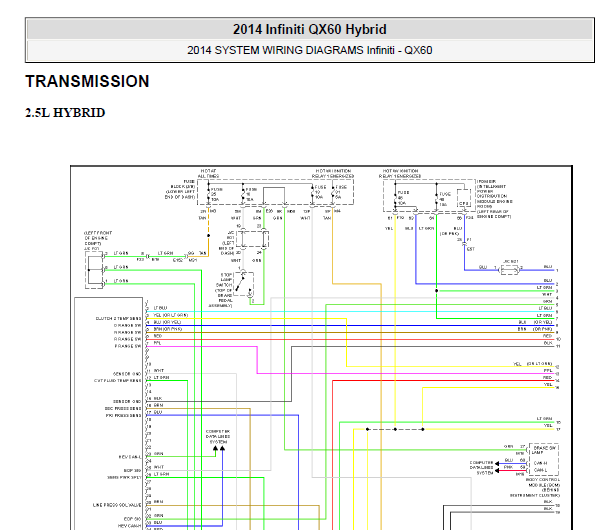605x530 pixels.
Task: Click the 'D RANGE SW' label
Action: [x=128, y=326]
